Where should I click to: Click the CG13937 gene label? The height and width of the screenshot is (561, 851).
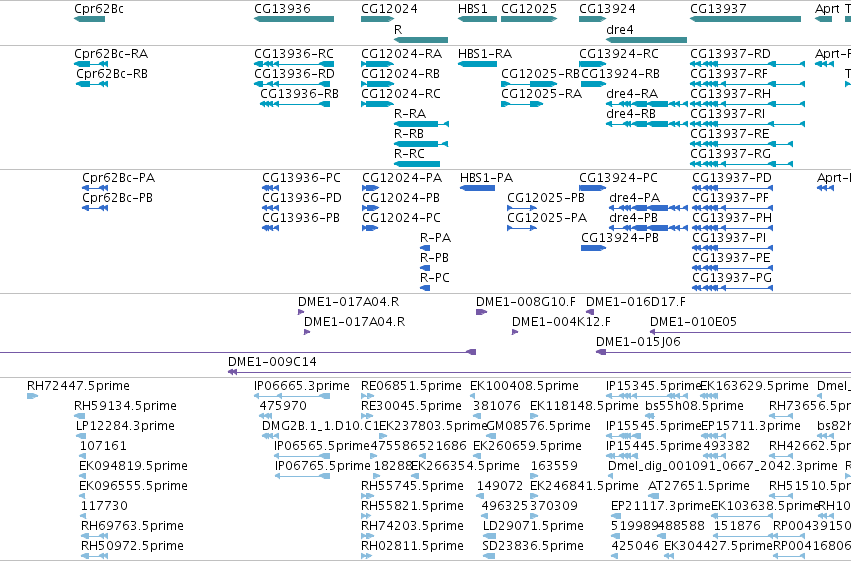pyautogui.click(x=718, y=9)
